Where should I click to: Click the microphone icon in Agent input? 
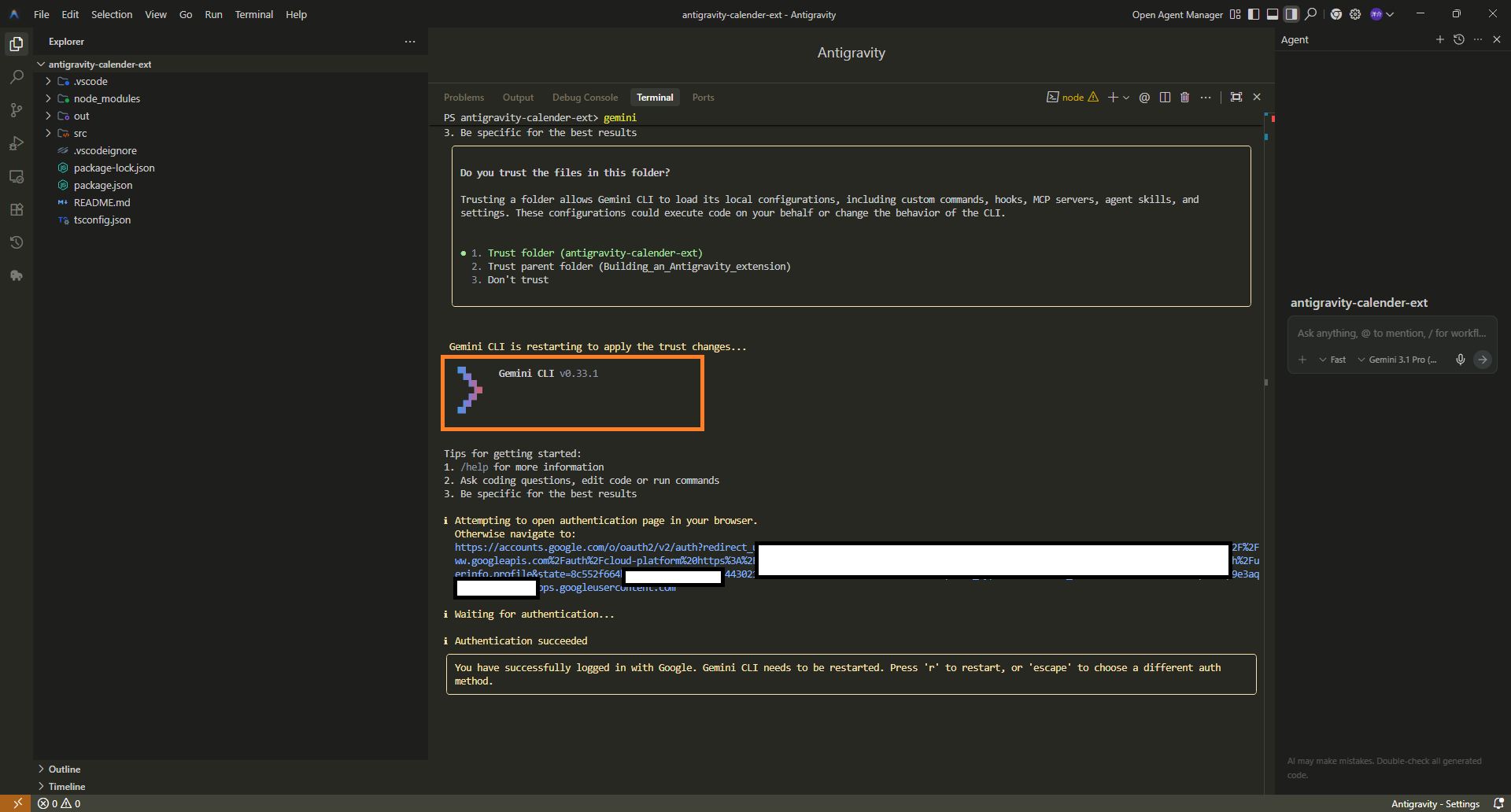(x=1460, y=360)
